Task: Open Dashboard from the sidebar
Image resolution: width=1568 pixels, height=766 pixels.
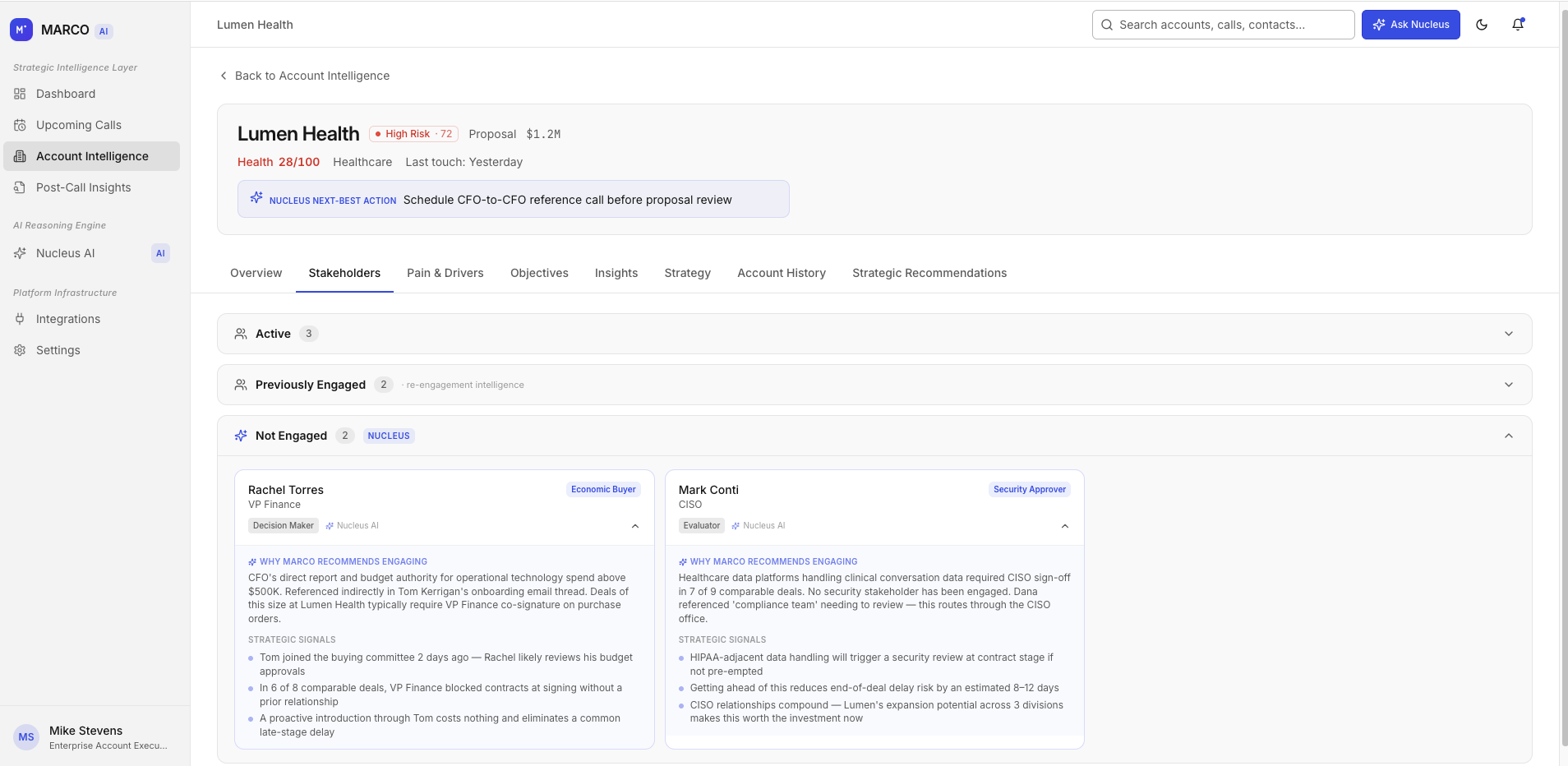Action: (x=91, y=94)
